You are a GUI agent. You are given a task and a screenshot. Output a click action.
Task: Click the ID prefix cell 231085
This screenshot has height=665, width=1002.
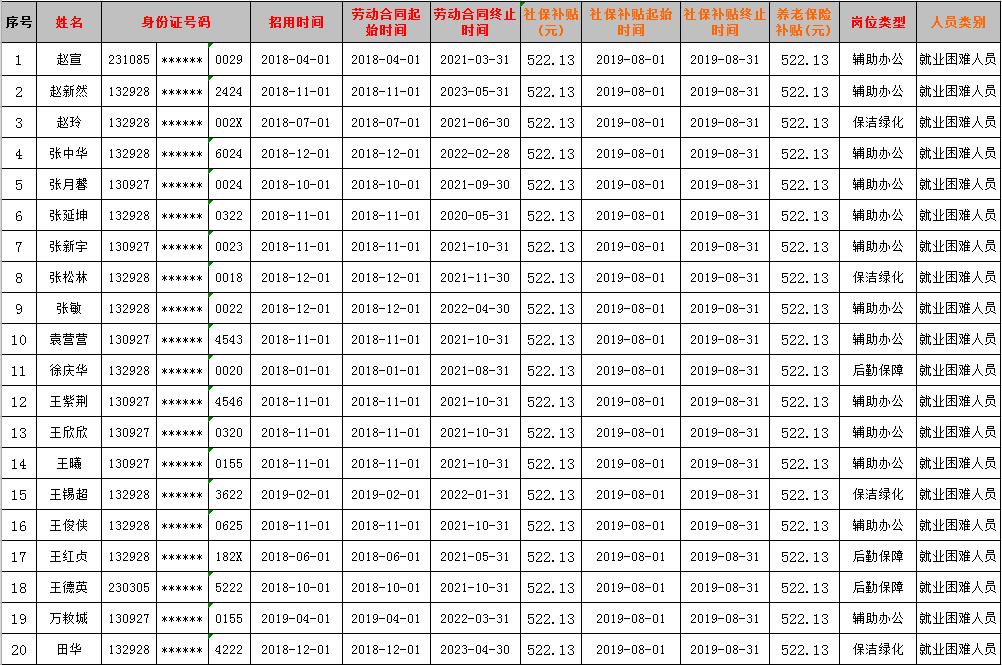tap(129, 60)
